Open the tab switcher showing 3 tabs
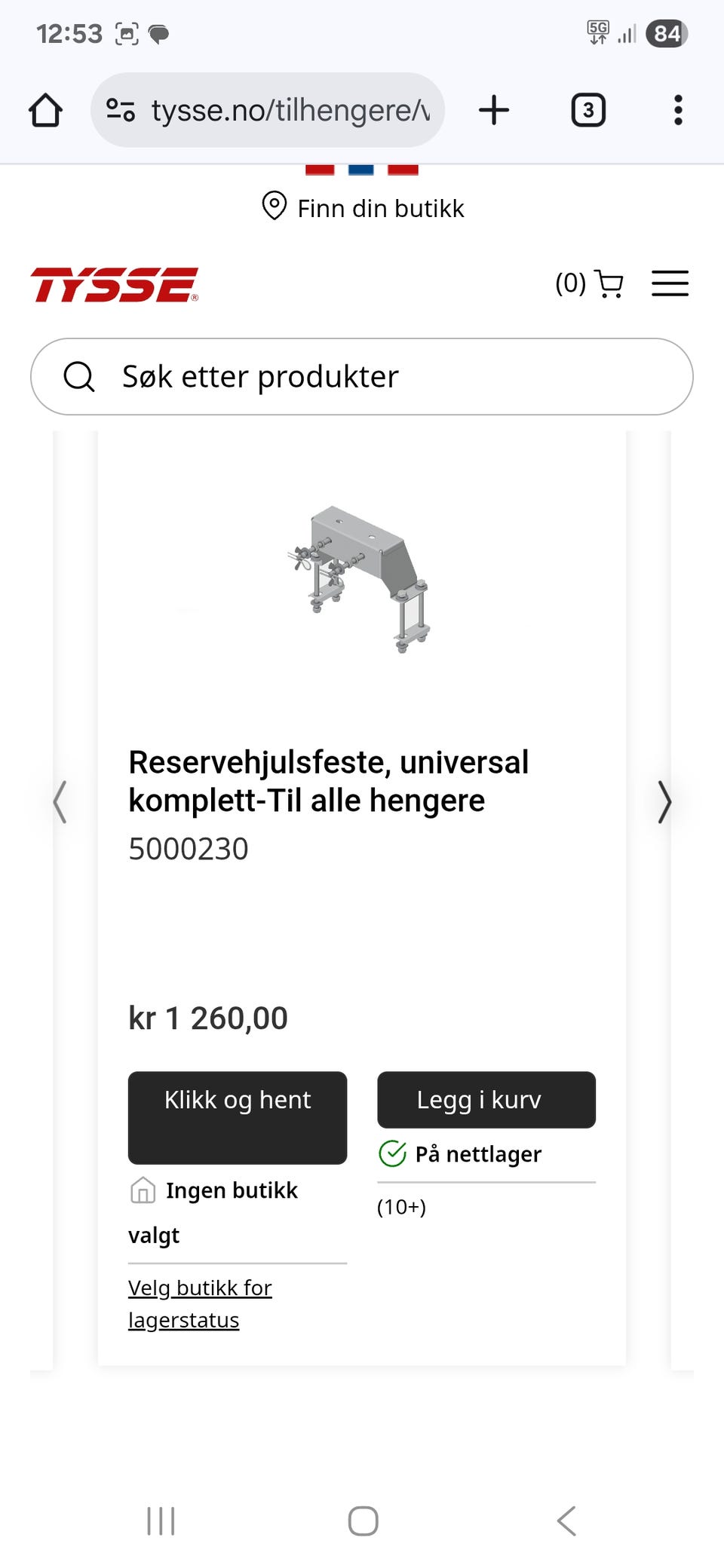Viewport: 724px width, 1568px height. pyautogui.click(x=588, y=110)
